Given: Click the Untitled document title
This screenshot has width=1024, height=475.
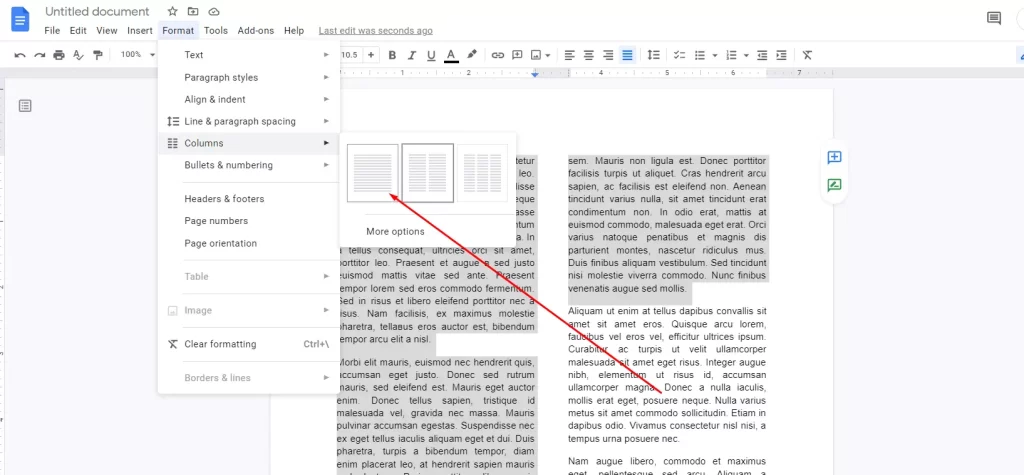Looking at the screenshot, I should pyautogui.click(x=97, y=12).
